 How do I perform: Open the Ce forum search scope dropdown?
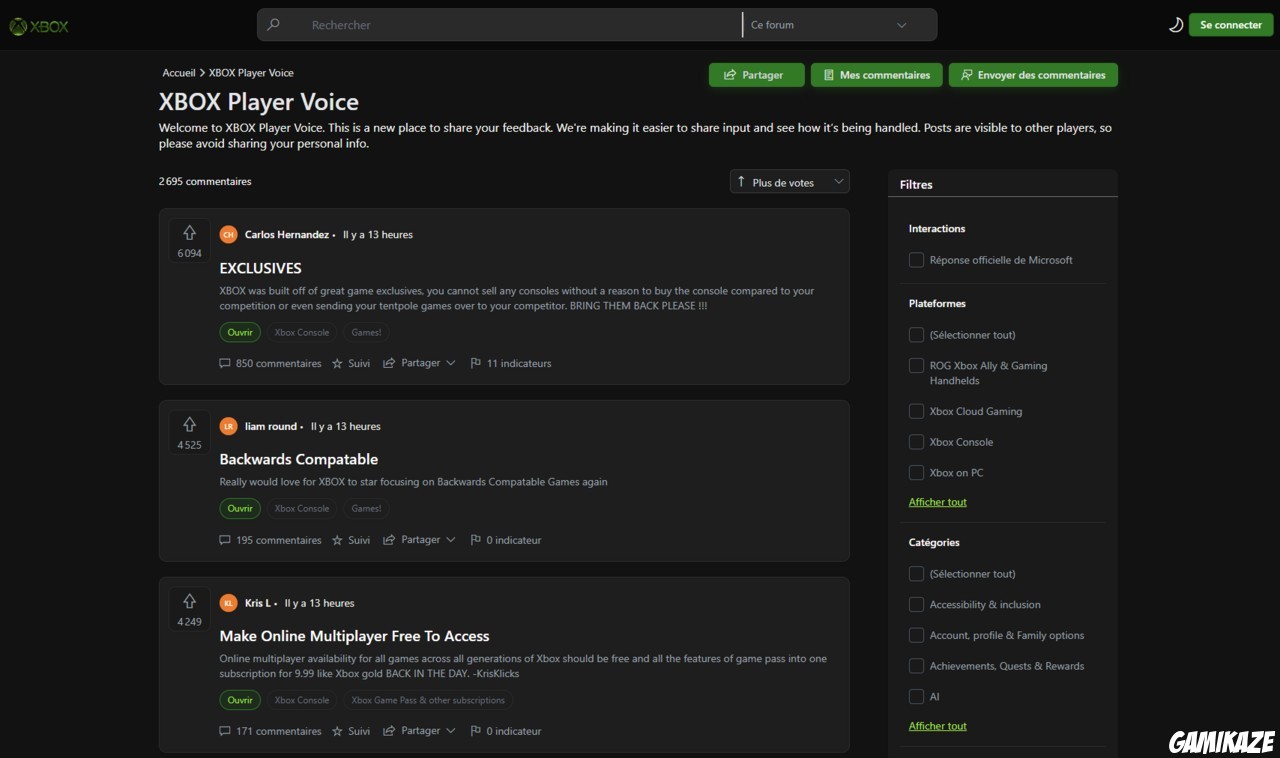(x=839, y=25)
